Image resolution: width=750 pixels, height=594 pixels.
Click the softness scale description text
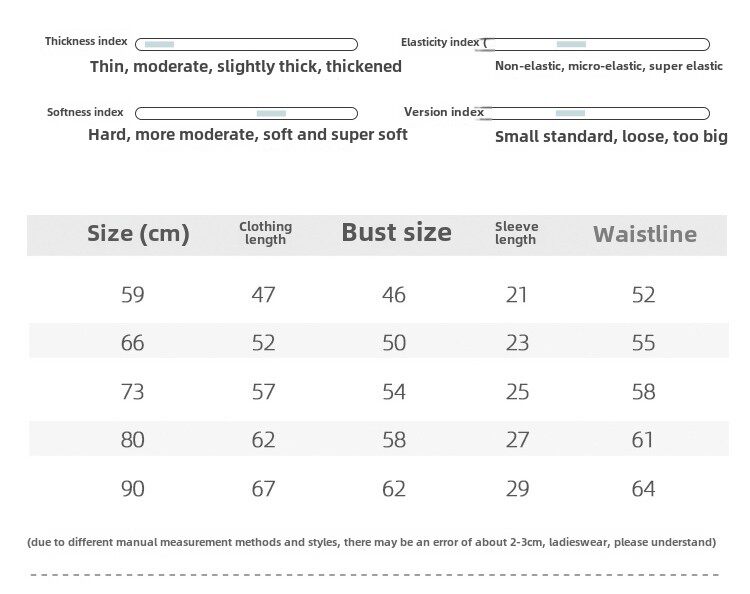click(247, 134)
